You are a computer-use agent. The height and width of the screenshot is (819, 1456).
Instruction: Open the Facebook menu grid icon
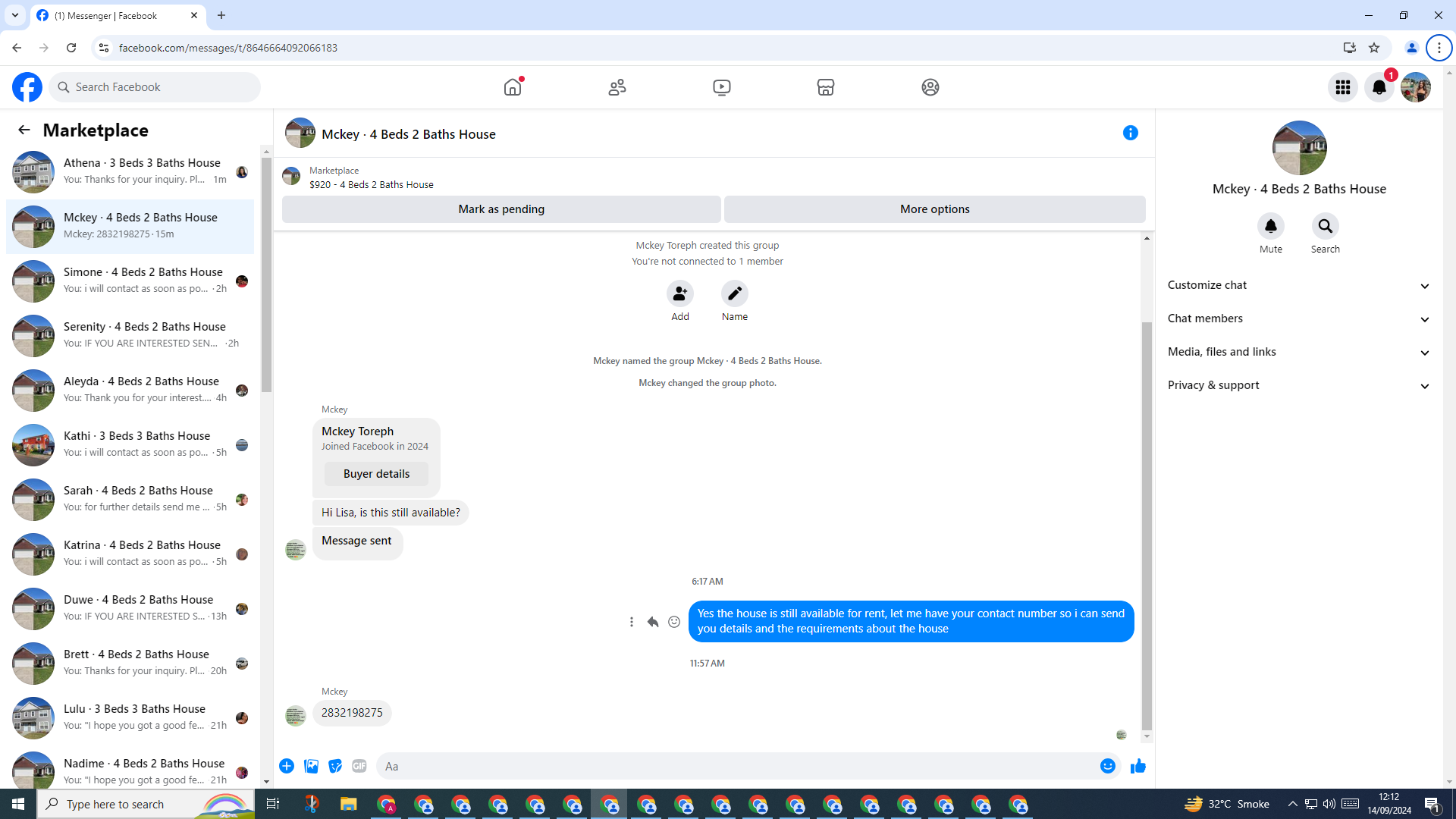1342,87
